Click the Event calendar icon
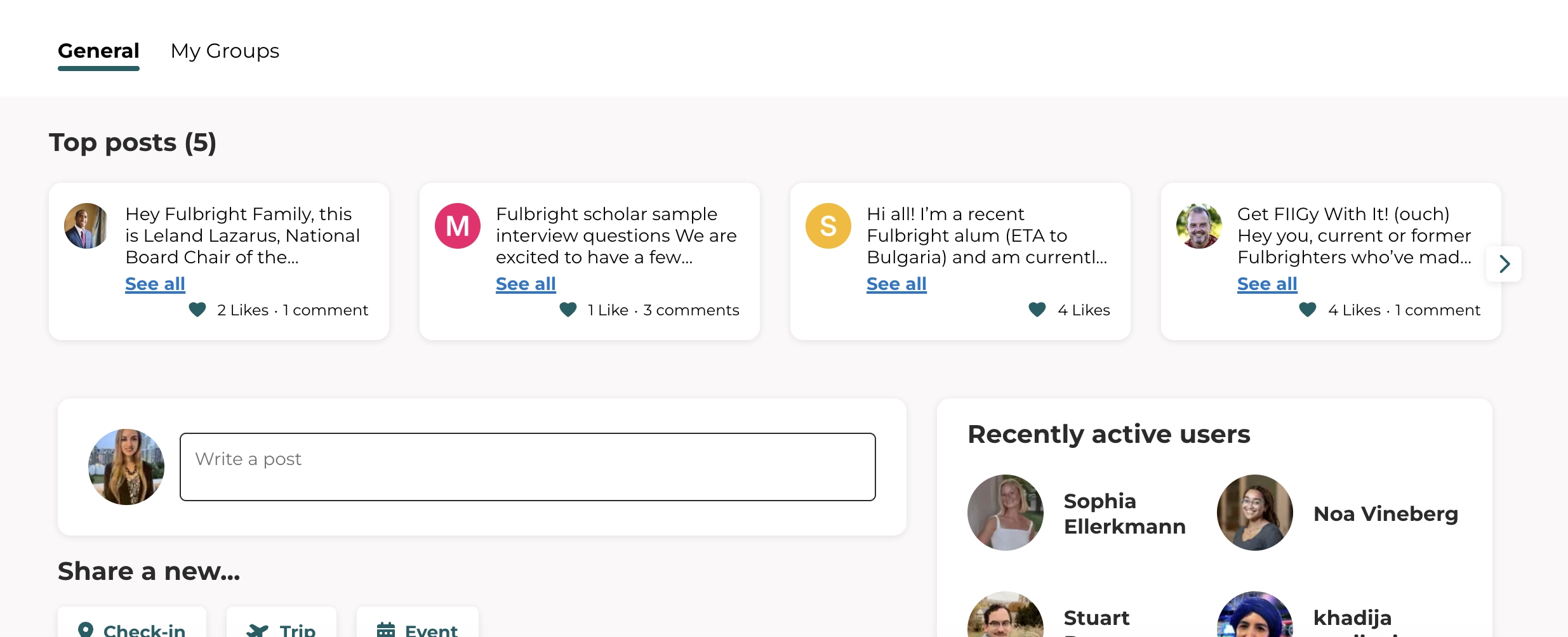Screen dimensions: 1568x637 click(386, 629)
